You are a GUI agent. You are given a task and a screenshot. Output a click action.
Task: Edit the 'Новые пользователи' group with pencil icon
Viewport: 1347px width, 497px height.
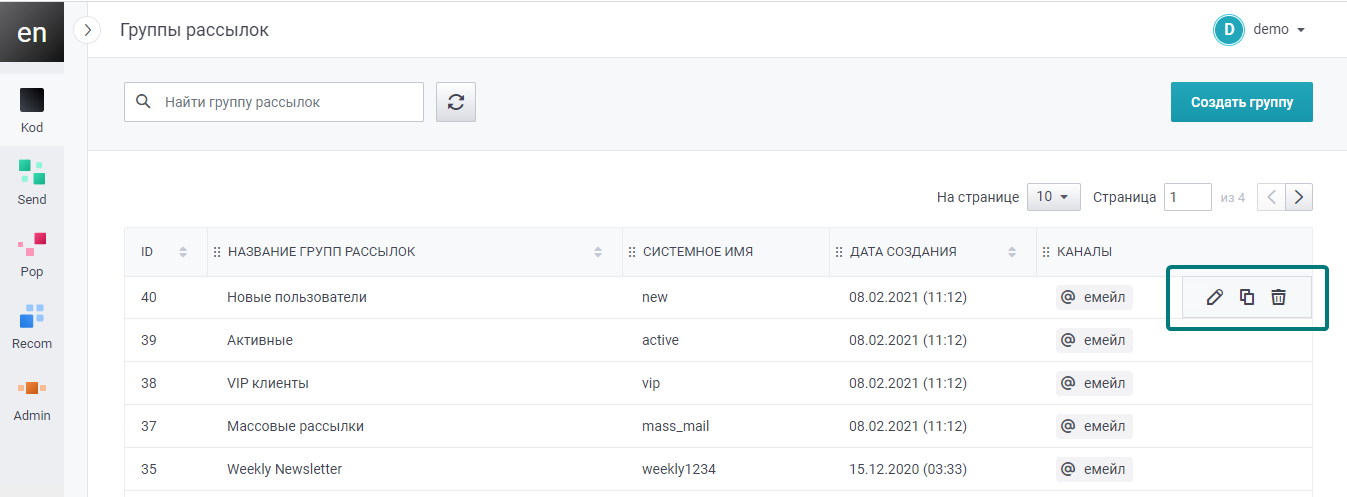point(1215,297)
